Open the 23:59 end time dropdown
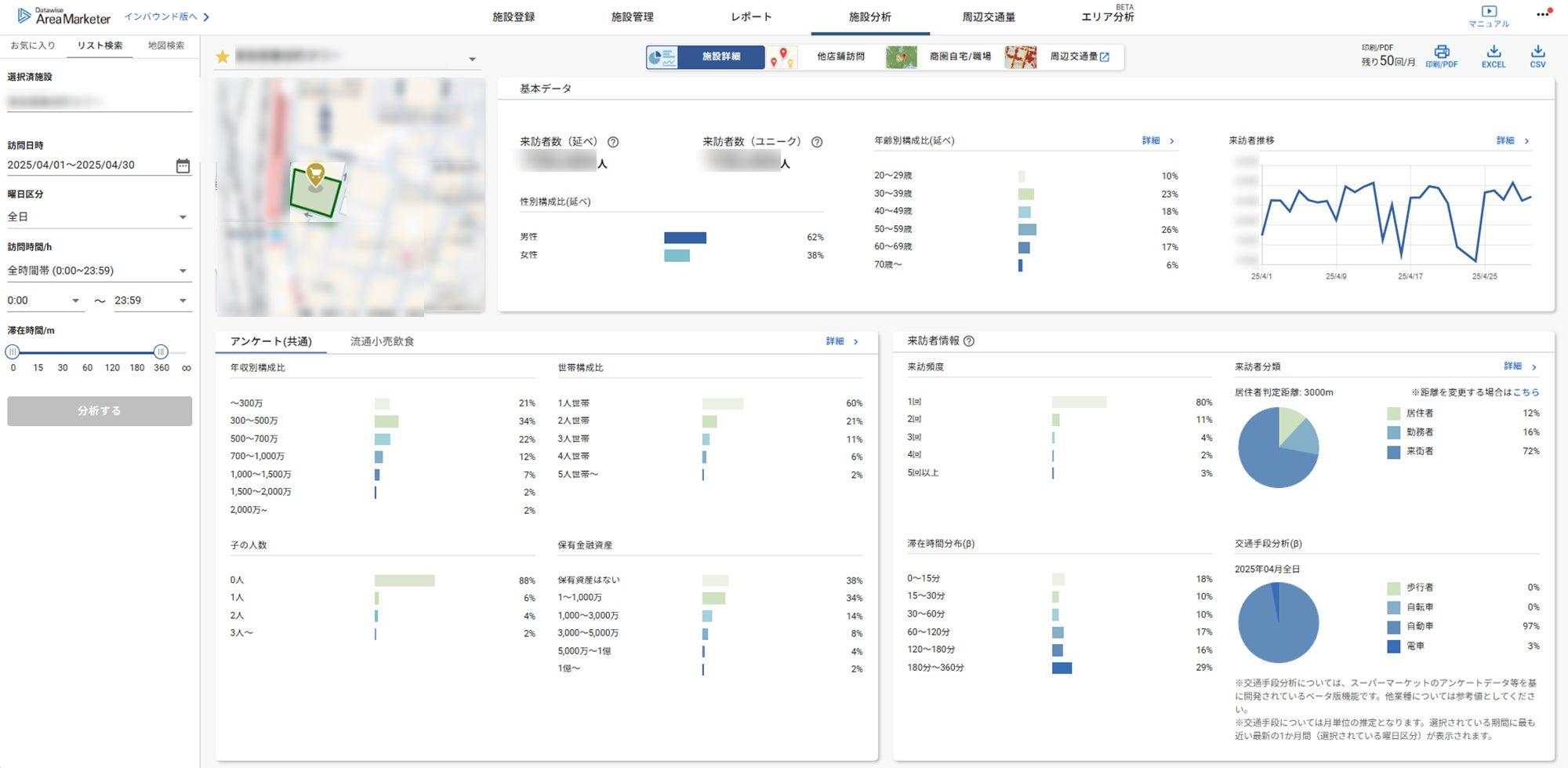This screenshot has width=1568, height=768. coord(153,300)
